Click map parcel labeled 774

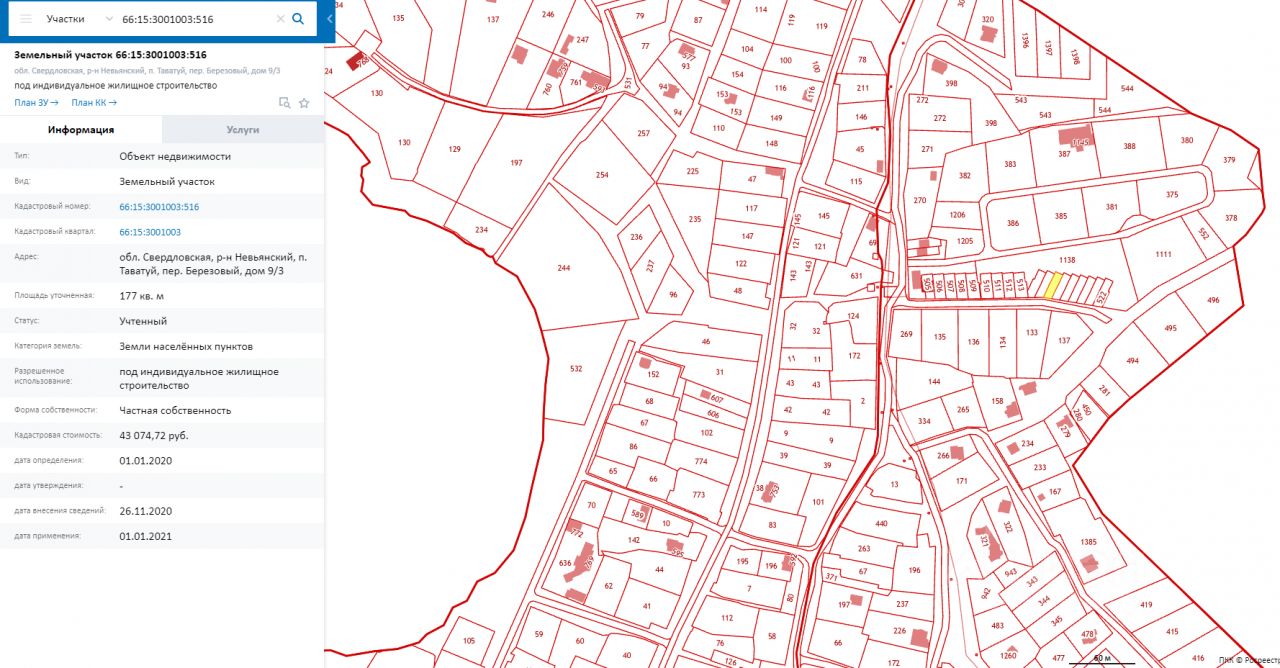click(x=700, y=462)
